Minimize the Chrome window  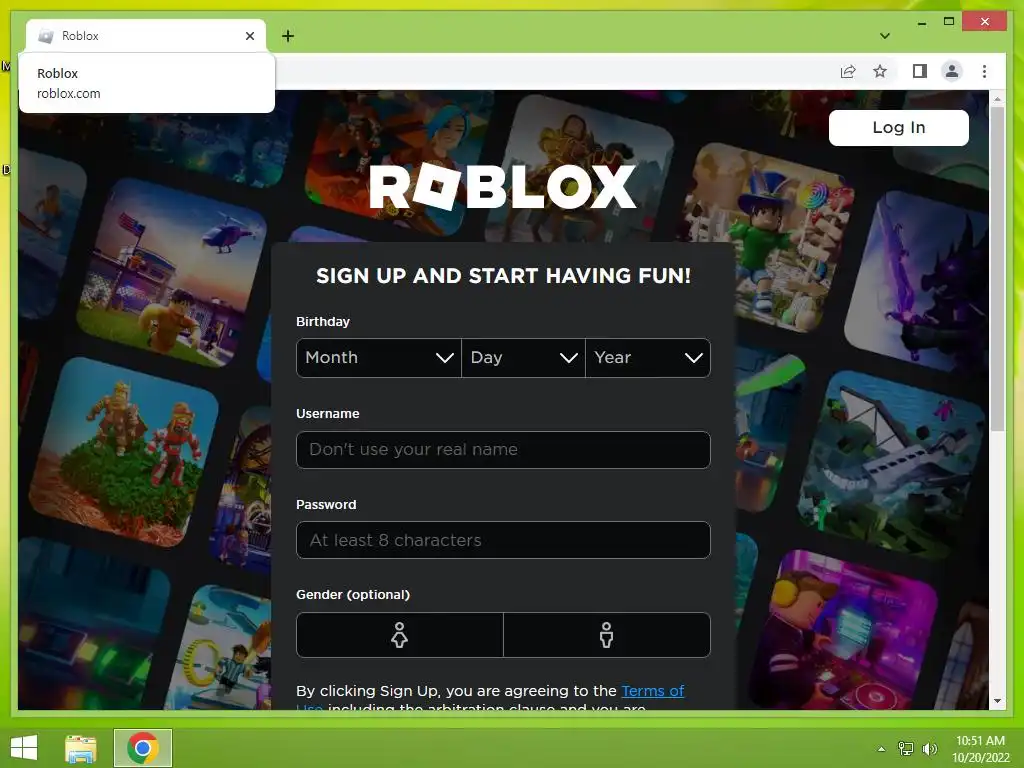pos(921,22)
